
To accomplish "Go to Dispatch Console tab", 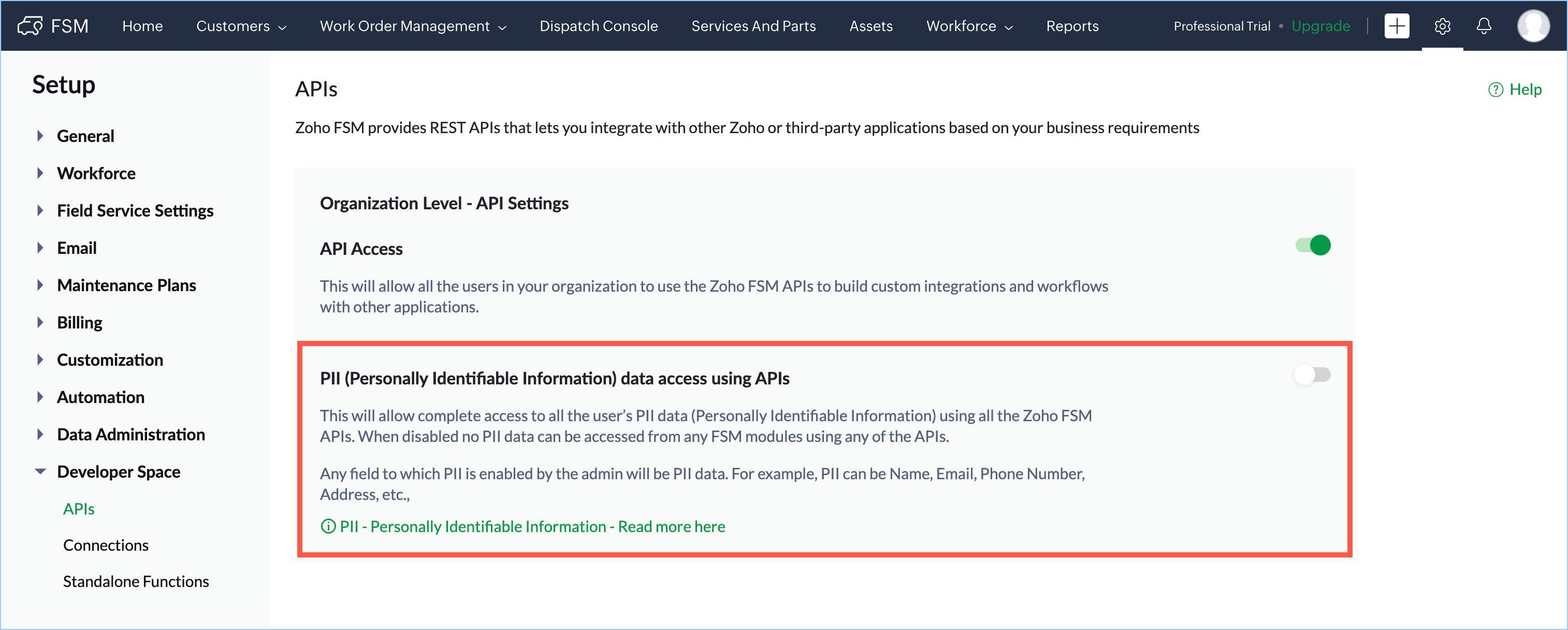I will coord(598,25).
